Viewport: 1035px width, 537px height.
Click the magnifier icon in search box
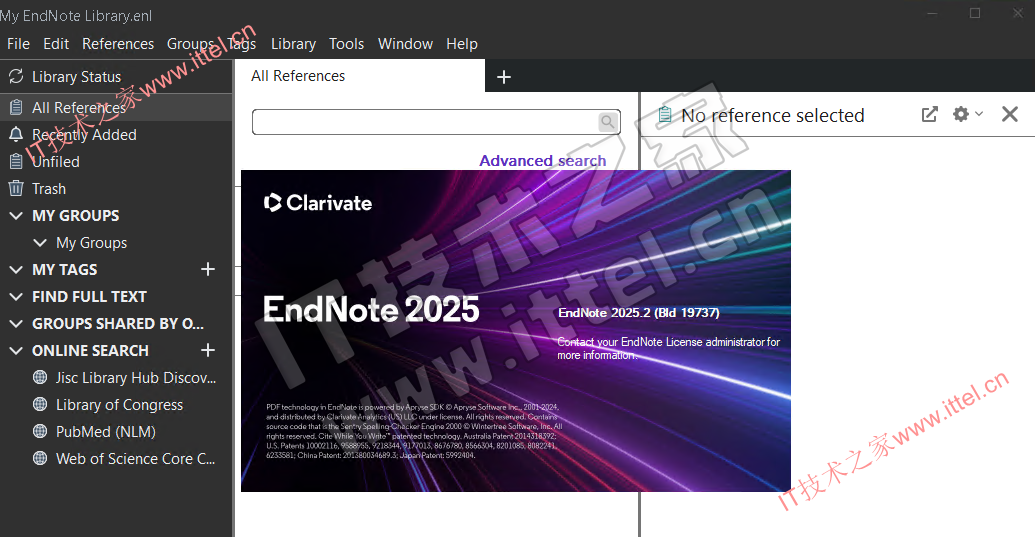coord(607,122)
